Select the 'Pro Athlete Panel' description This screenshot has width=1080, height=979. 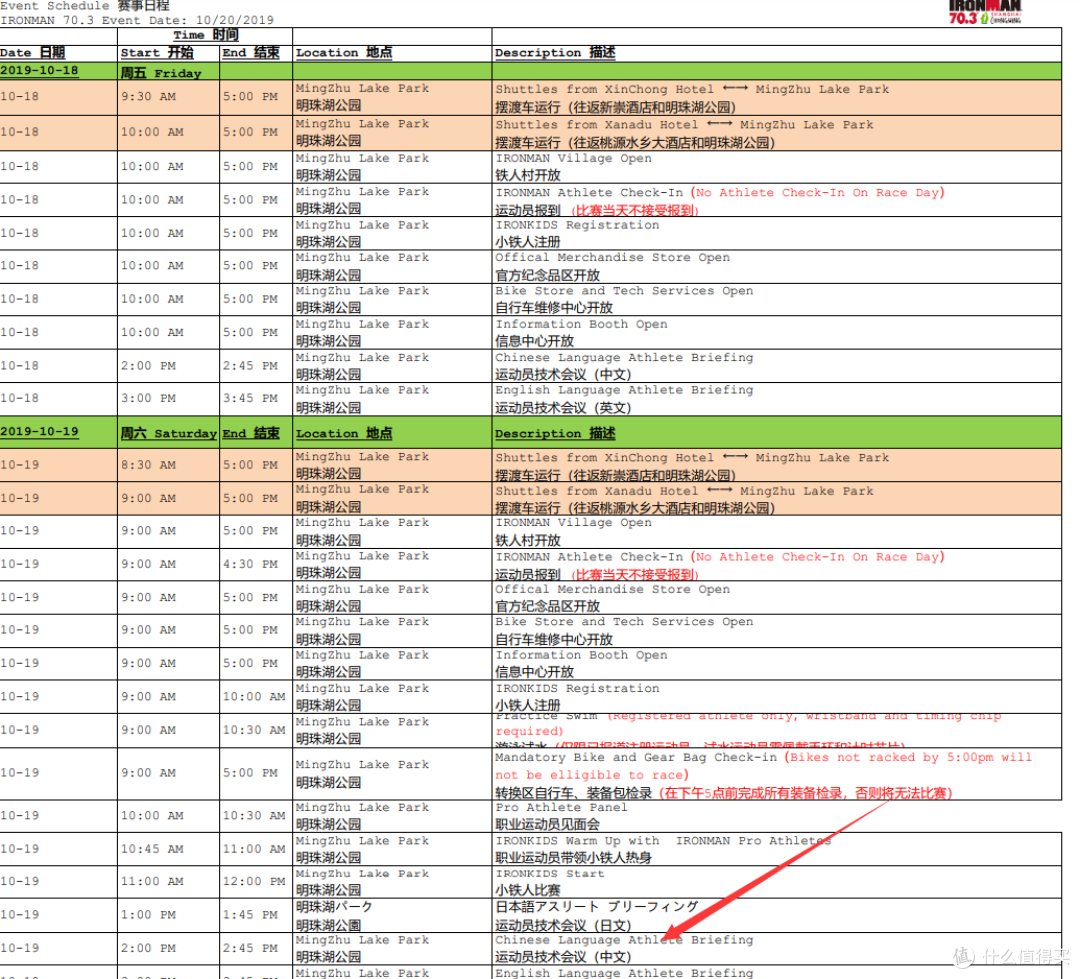pyautogui.click(x=561, y=807)
